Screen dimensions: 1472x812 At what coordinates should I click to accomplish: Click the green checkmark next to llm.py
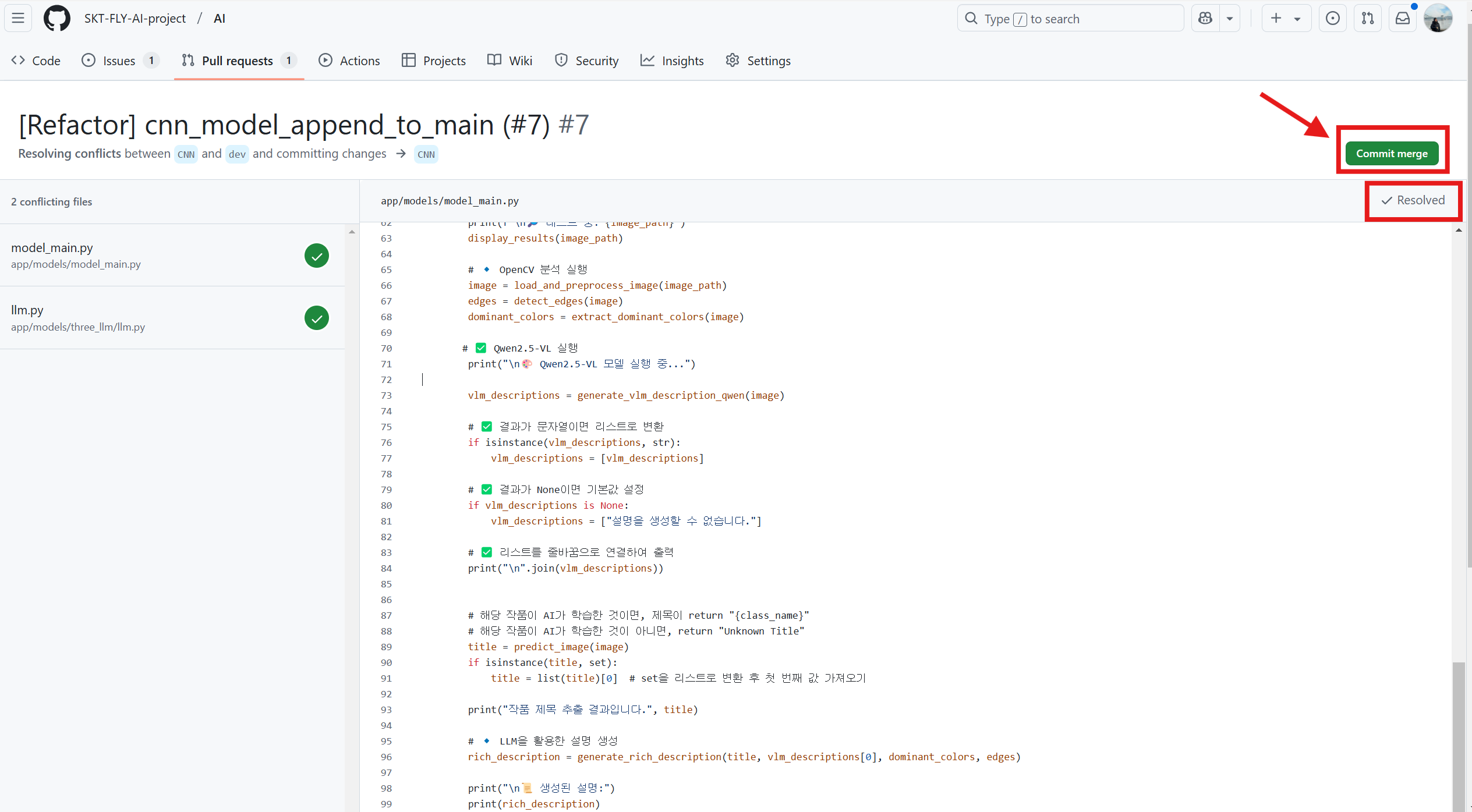point(316,318)
